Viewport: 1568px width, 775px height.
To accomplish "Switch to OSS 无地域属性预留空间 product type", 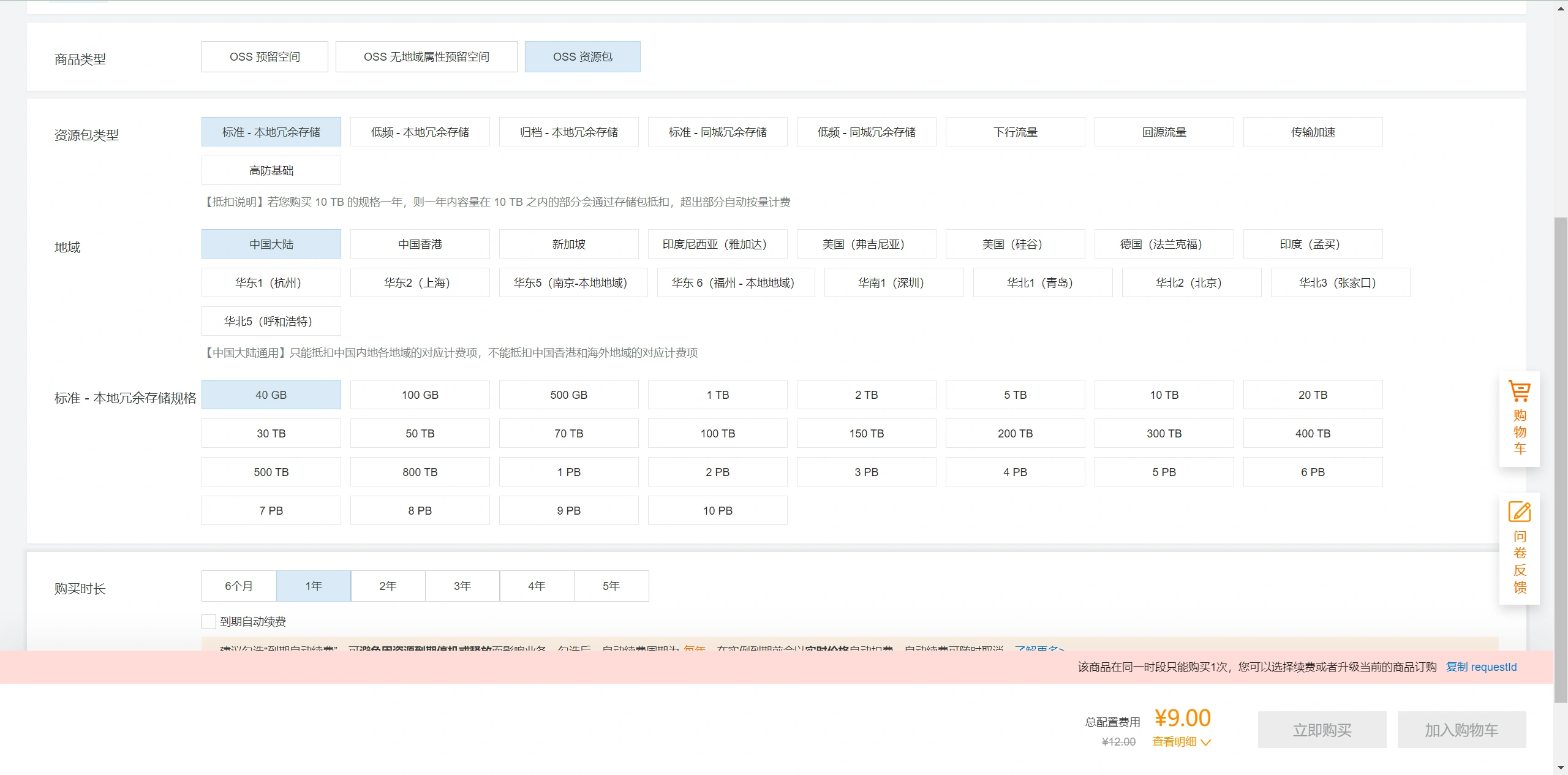I will (426, 57).
